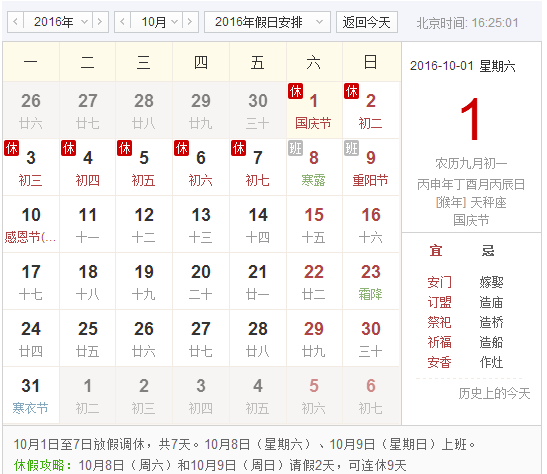Open the 历史上的今天 link
The width and height of the screenshot is (547, 474).
point(494,393)
